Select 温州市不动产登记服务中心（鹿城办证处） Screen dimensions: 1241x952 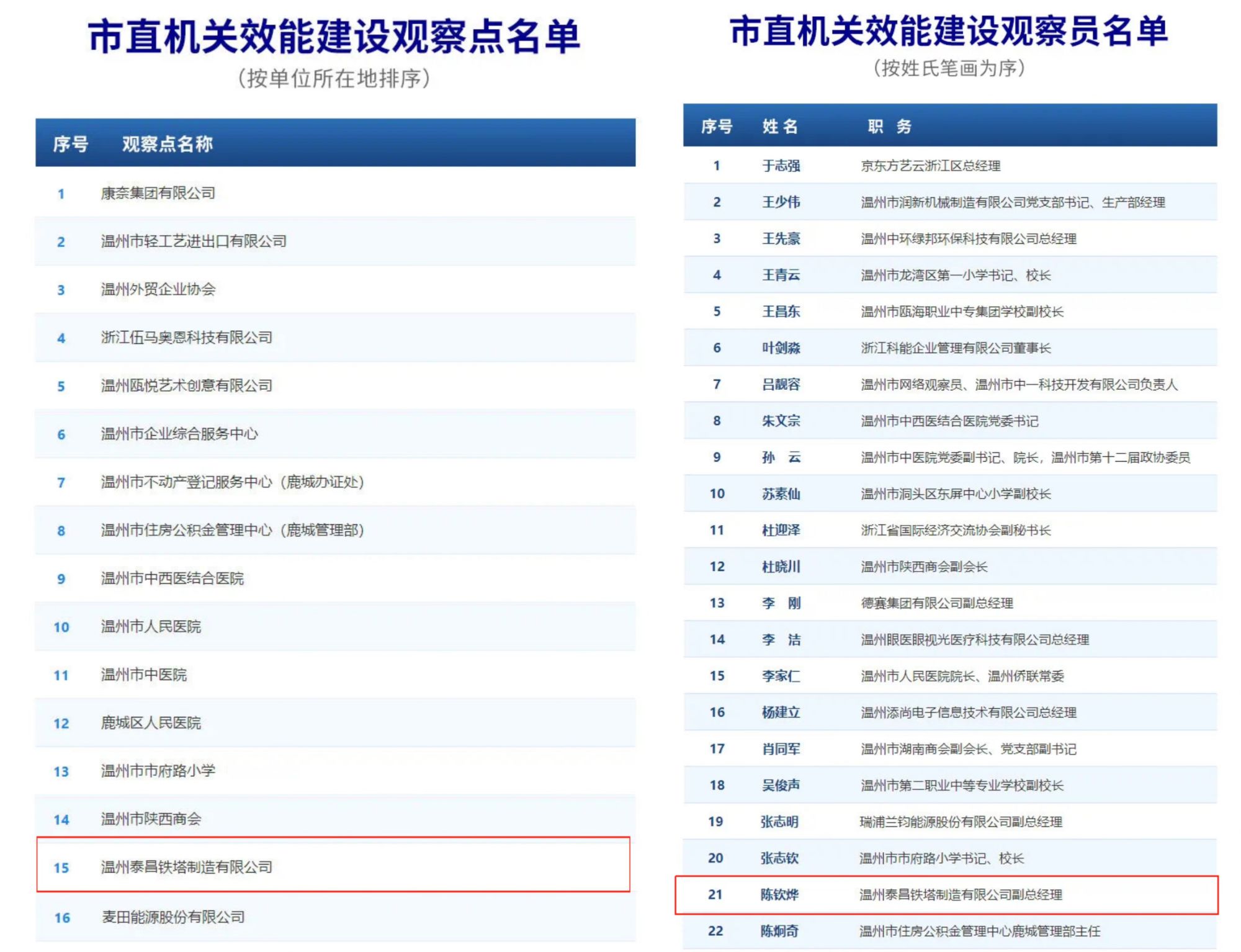(335, 482)
